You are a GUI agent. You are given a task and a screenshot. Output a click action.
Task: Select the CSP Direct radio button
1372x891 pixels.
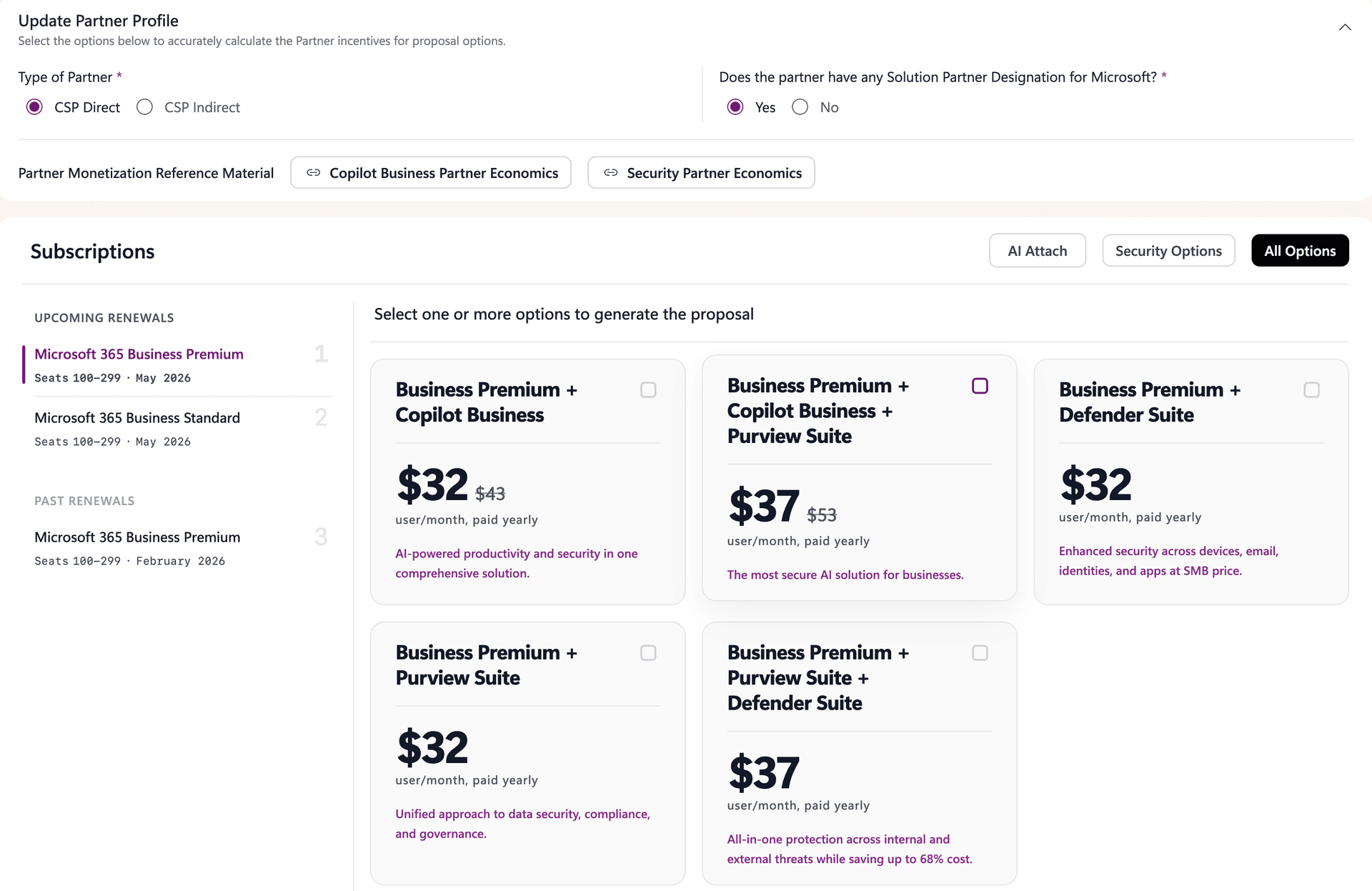point(34,107)
